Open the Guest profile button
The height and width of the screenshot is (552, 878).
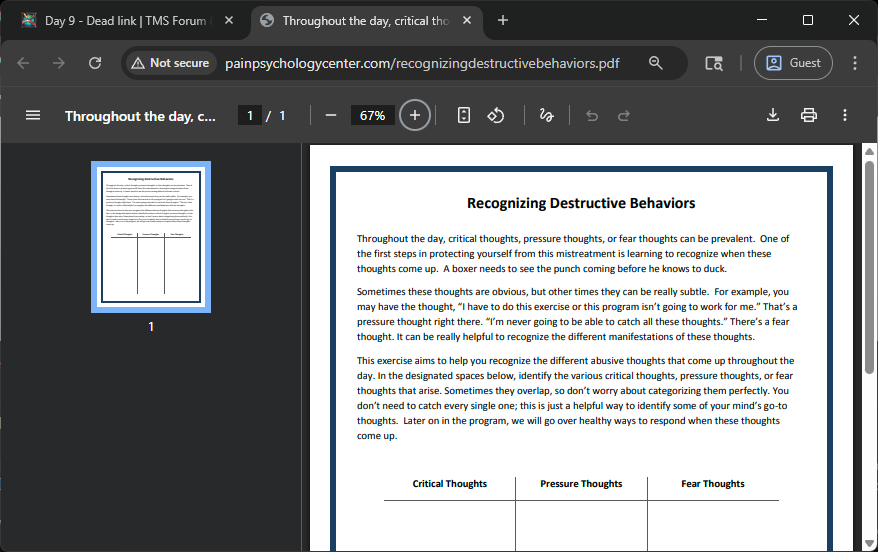tap(793, 63)
